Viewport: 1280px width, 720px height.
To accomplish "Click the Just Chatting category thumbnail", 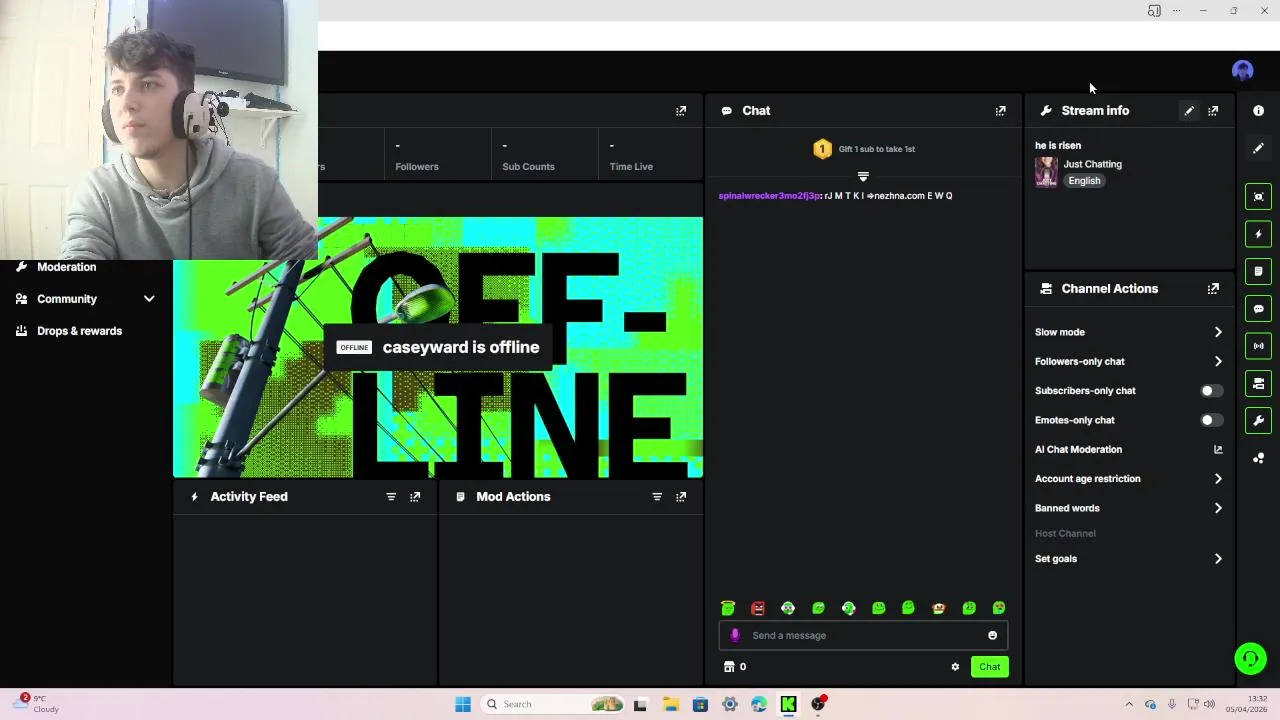I will [1046, 172].
